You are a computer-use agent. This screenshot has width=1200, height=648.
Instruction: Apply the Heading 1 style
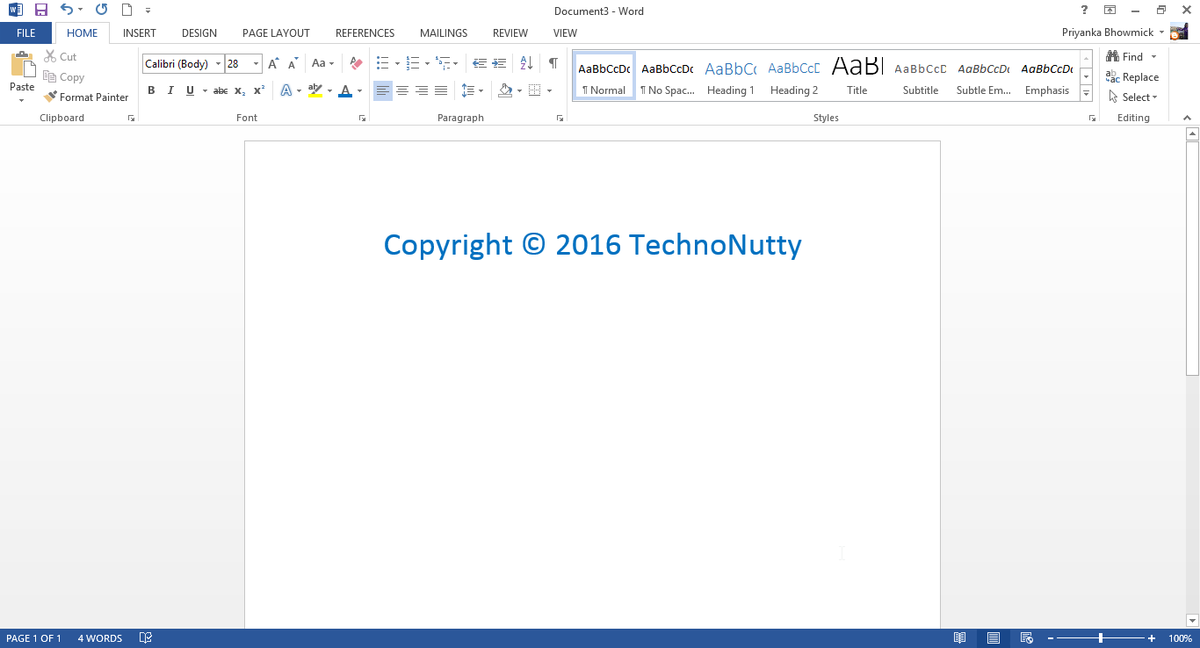[730, 77]
